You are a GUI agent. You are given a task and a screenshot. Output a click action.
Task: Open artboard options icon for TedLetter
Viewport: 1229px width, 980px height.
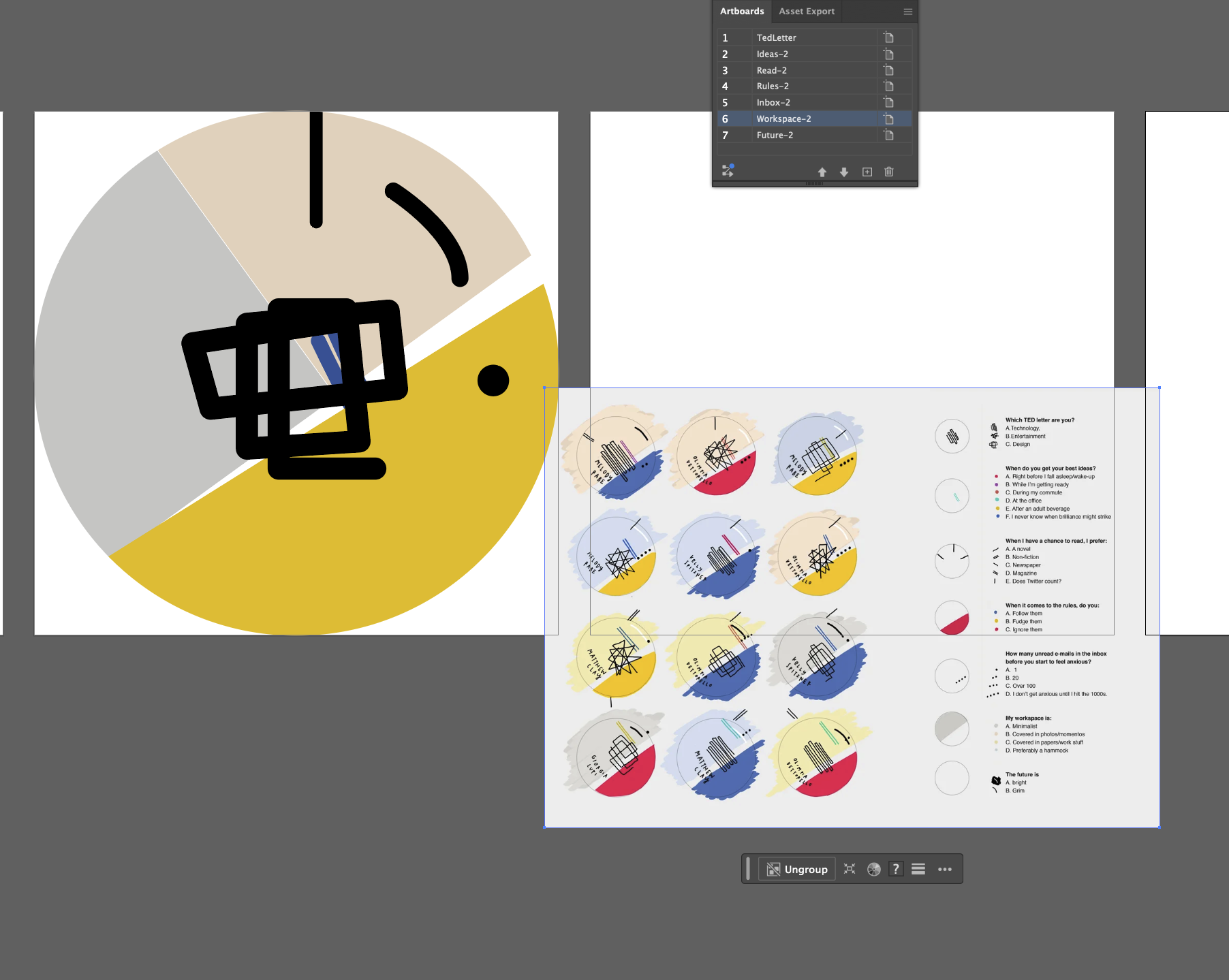coord(888,37)
